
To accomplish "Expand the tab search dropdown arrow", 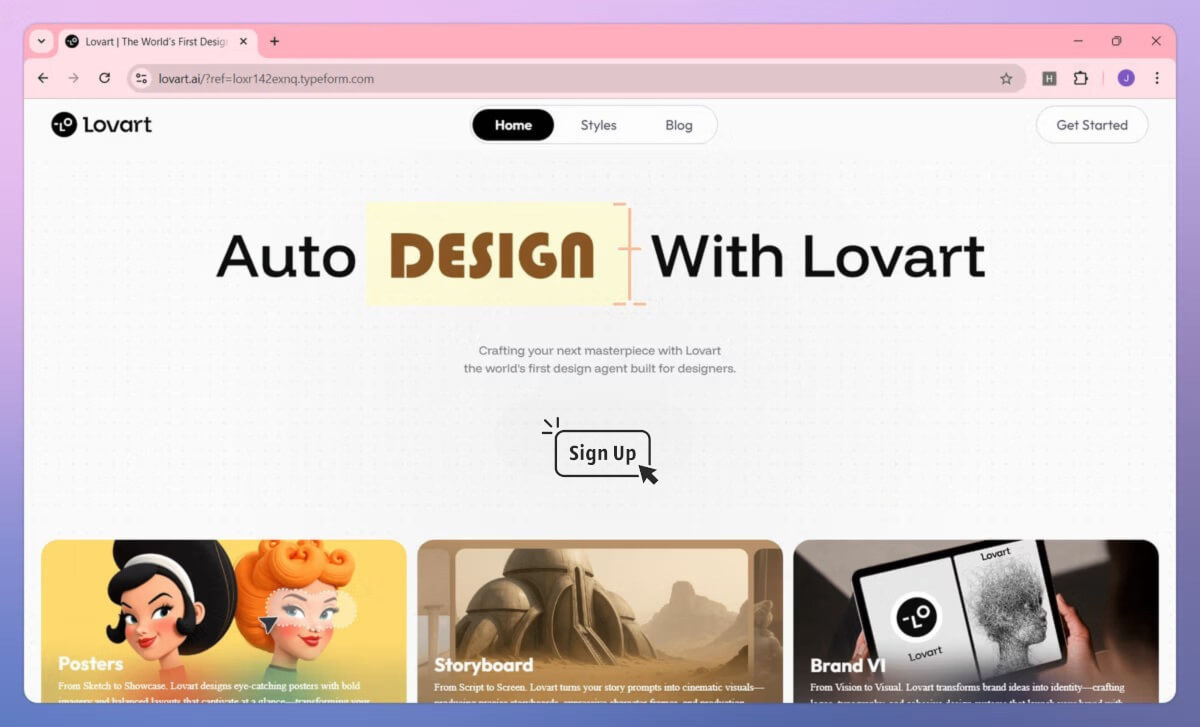I will point(41,41).
